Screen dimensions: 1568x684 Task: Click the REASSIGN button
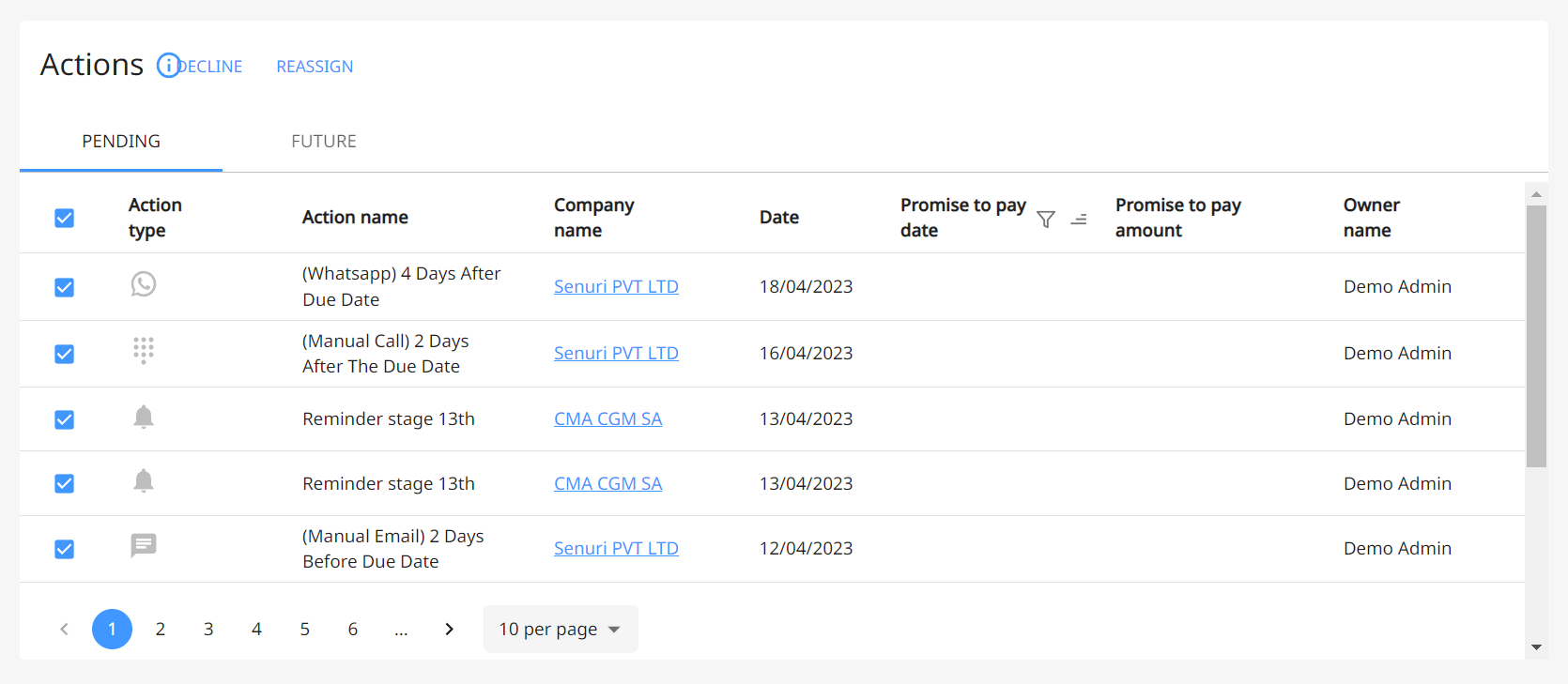click(315, 67)
